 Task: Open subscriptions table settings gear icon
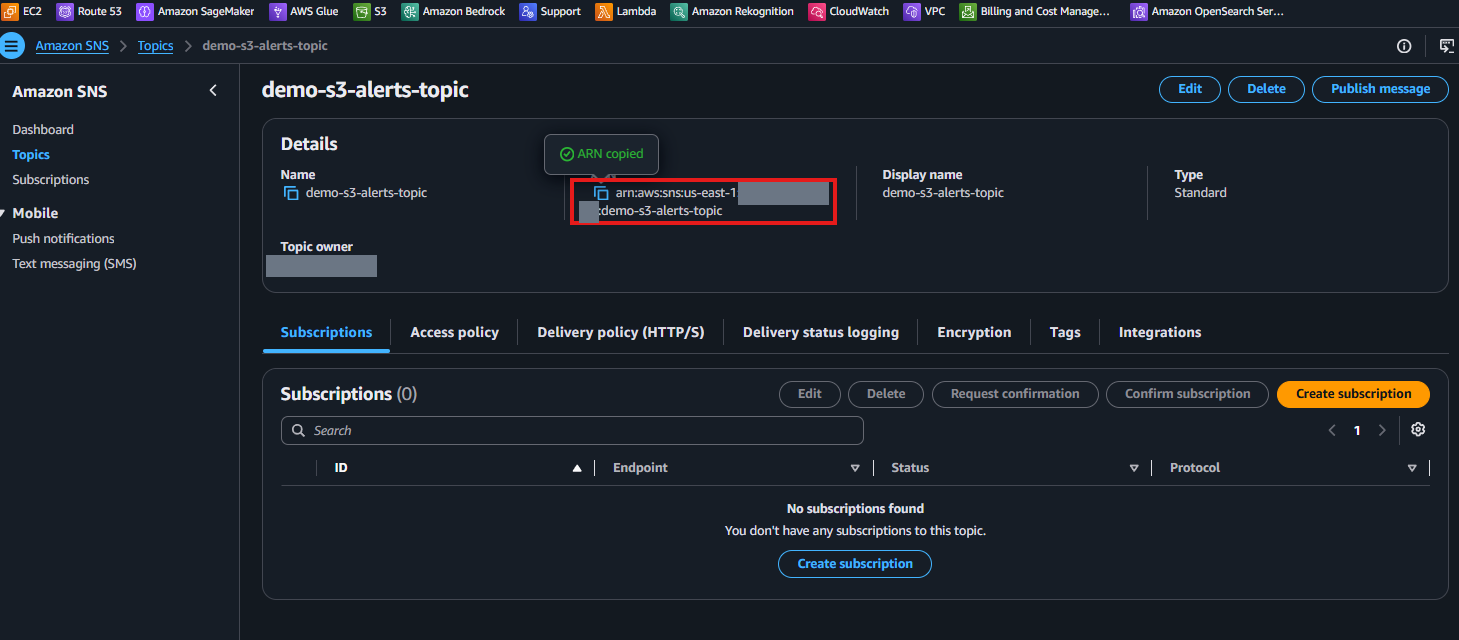click(x=1418, y=430)
